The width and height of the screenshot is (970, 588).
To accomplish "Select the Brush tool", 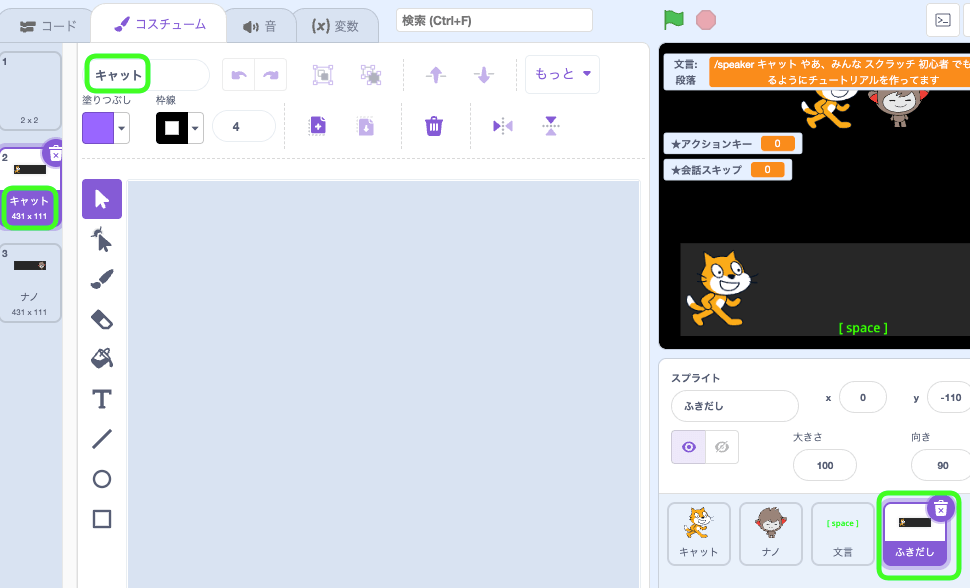I will coord(101,279).
